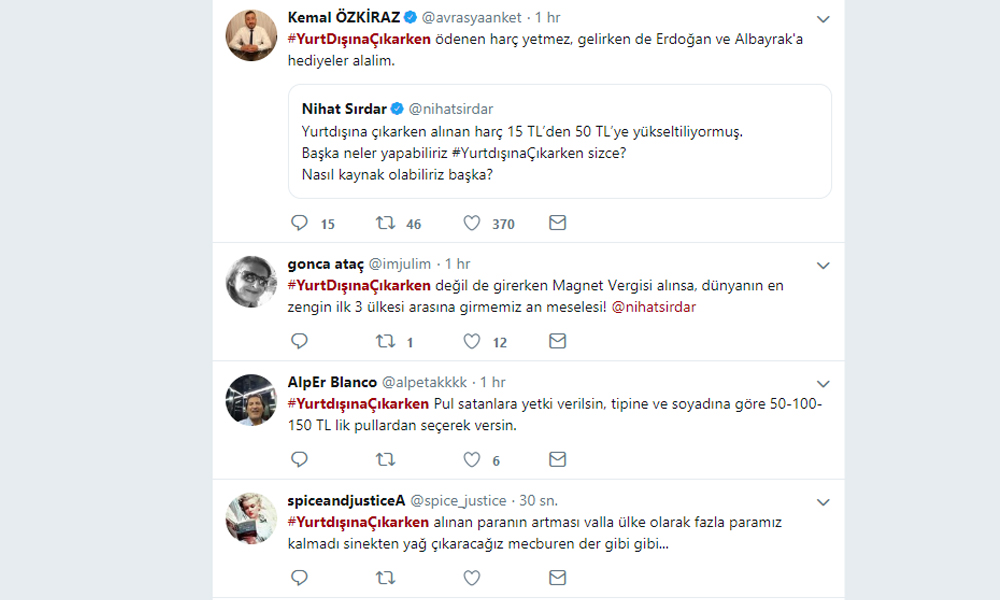Image resolution: width=1000 pixels, height=600 pixels.
Task: Reply to Kemal ÖZKİRAZ's tweet
Action: pos(299,223)
